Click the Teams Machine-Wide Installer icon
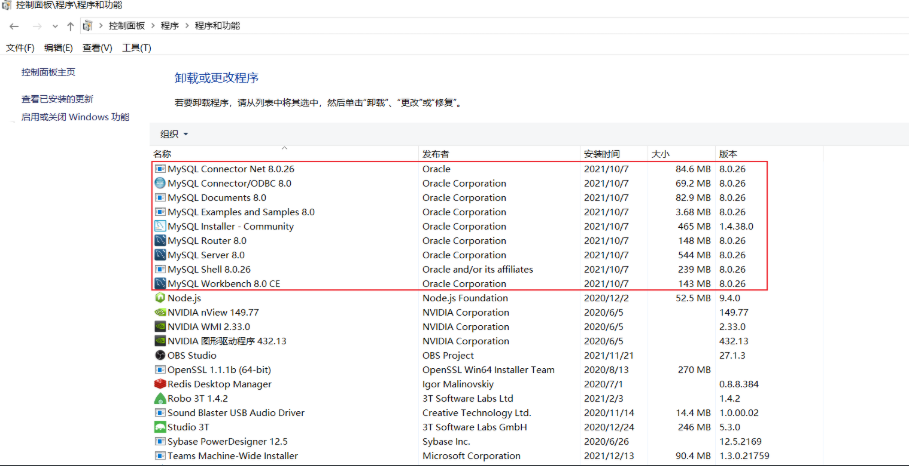 [x=161, y=456]
